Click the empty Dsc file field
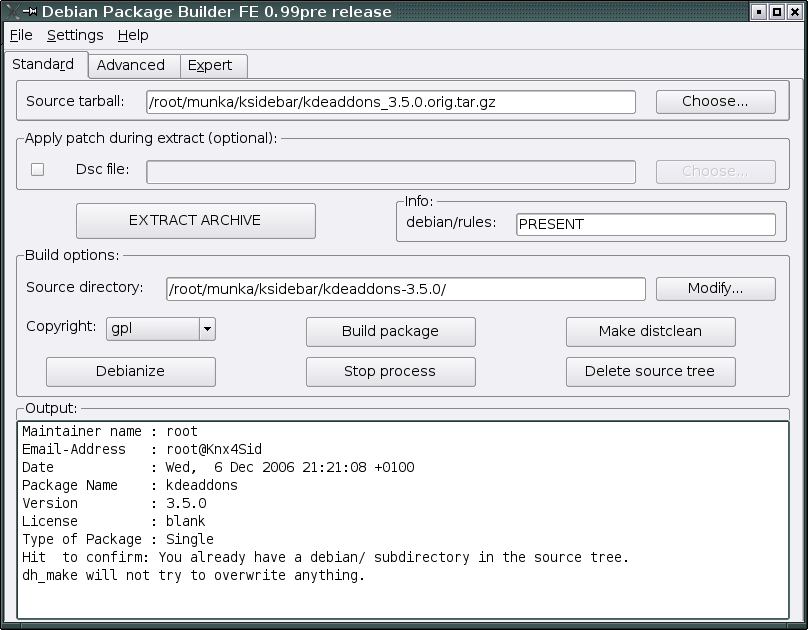 [391, 172]
